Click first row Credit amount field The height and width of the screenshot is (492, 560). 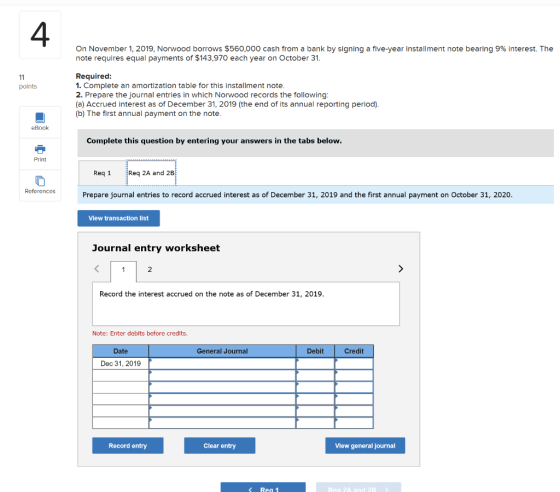click(354, 363)
